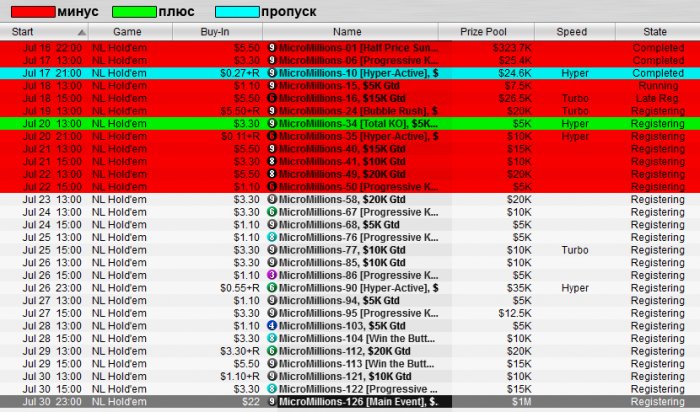700x412 pixels.
Task: Click the seat icon beside MicroMillions-24 Bubble Rush
Action: [272, 111]
